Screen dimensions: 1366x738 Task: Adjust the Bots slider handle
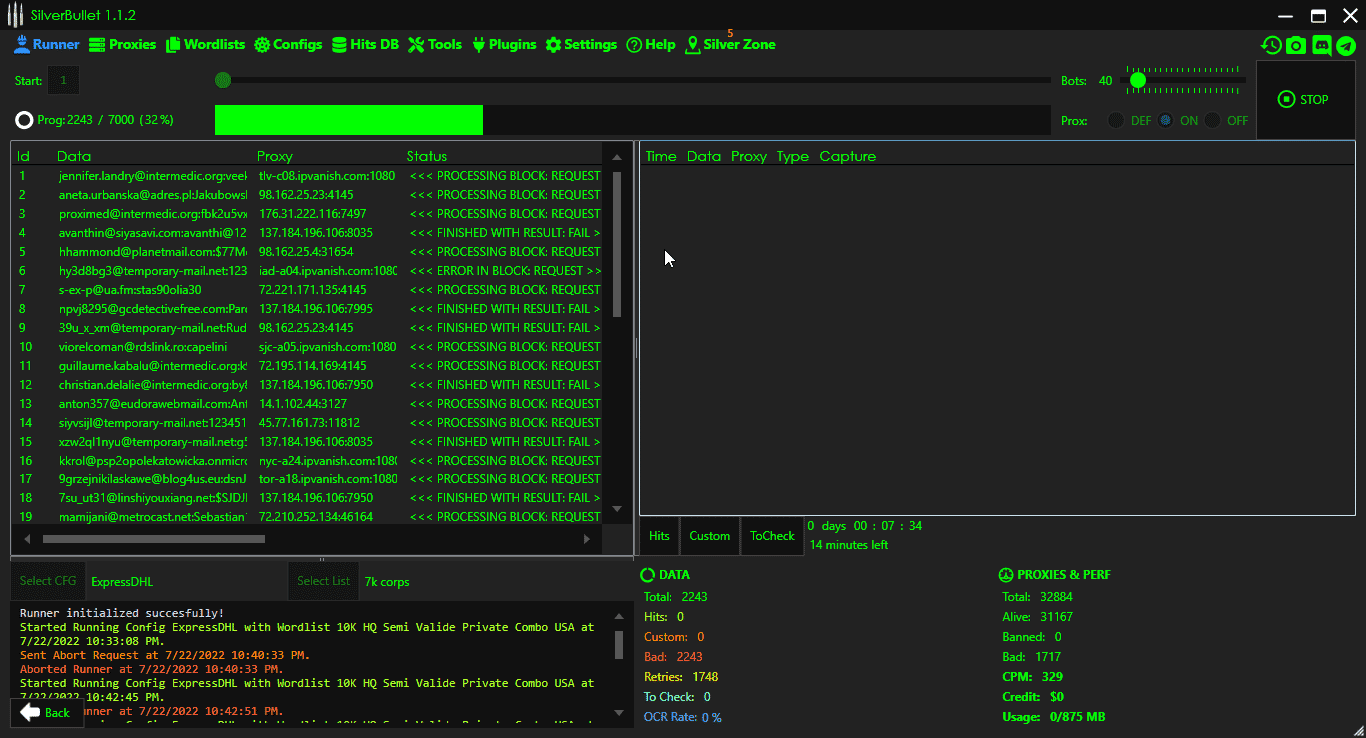(x=1137, y=80)
